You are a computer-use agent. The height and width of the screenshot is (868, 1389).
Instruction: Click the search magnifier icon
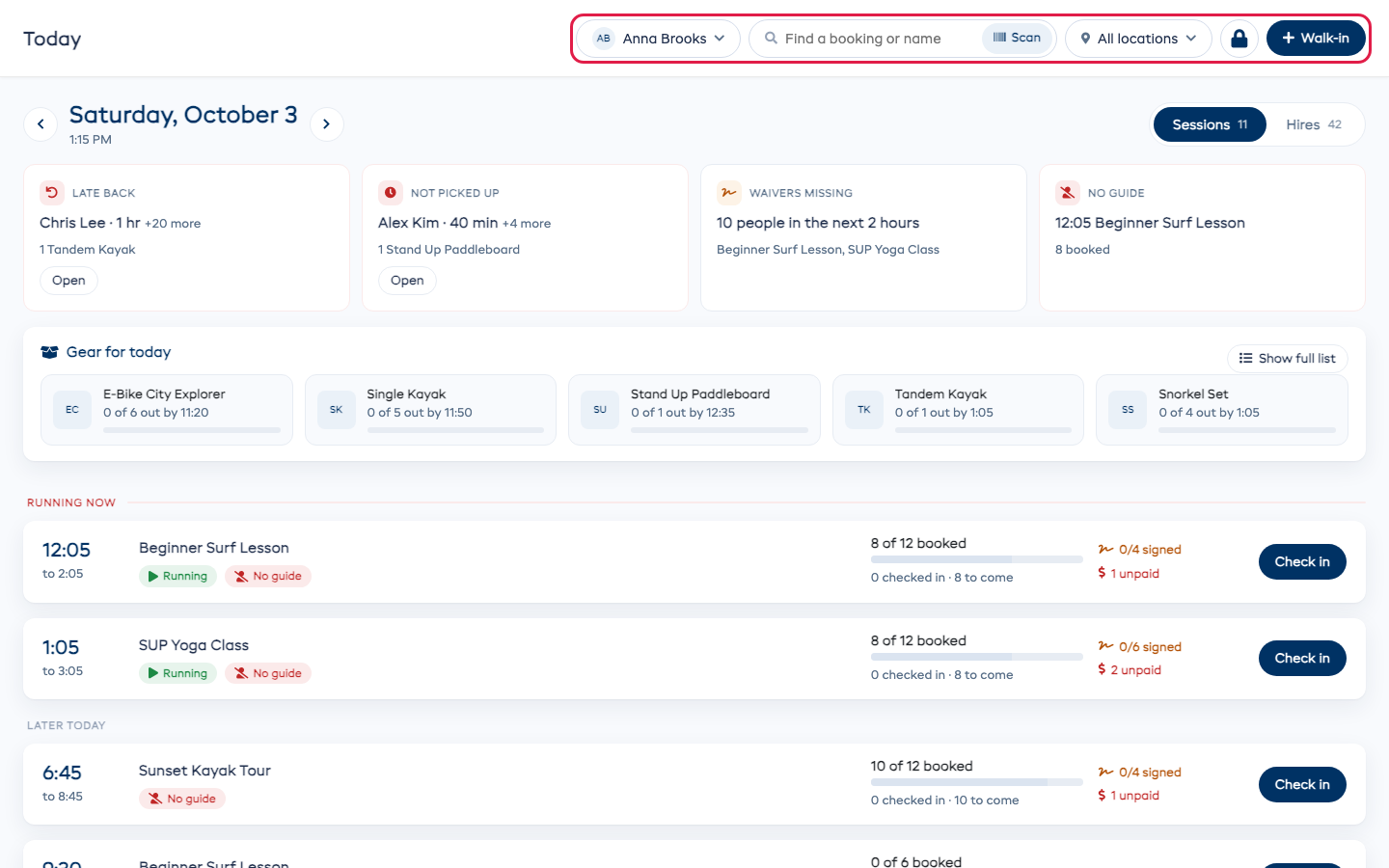pyautogui.click(x=772, y=39)
